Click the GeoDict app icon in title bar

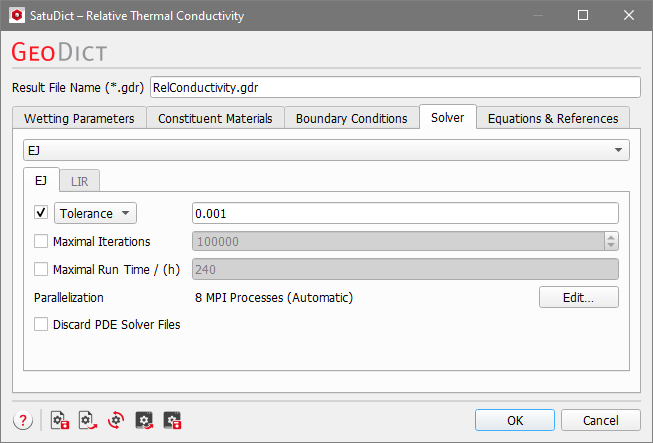[17, 15]
